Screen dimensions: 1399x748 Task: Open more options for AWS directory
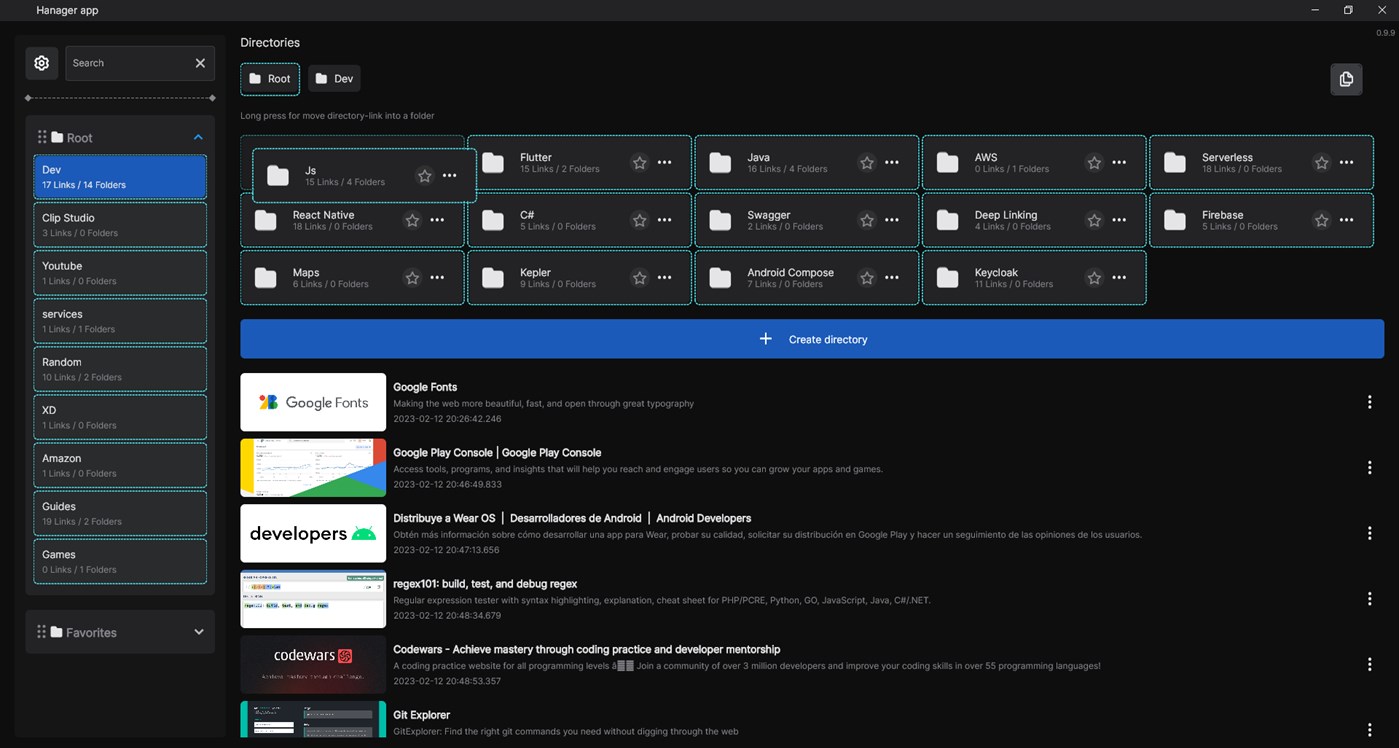point(1119,162)
